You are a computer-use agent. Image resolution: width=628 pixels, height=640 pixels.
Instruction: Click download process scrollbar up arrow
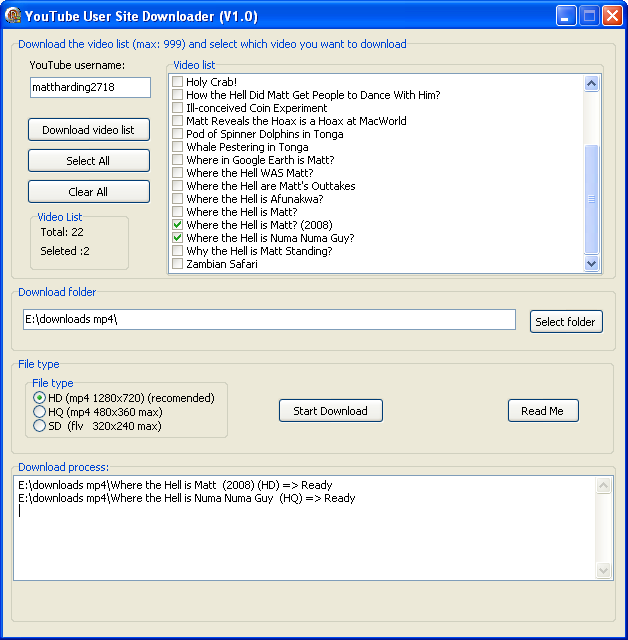(x=603, y=485)
